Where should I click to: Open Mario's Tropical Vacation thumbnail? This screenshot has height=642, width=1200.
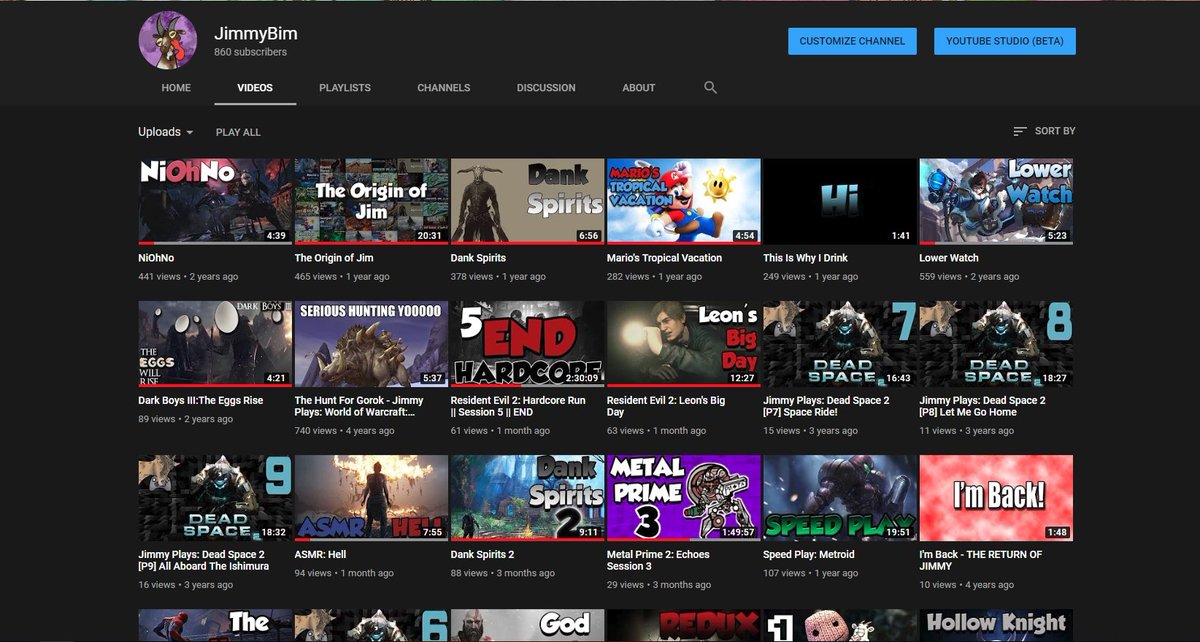click(x=683, y=202)
